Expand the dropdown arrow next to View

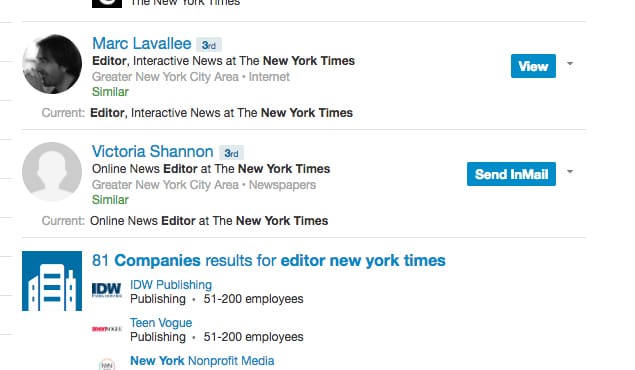pos(570,64)
